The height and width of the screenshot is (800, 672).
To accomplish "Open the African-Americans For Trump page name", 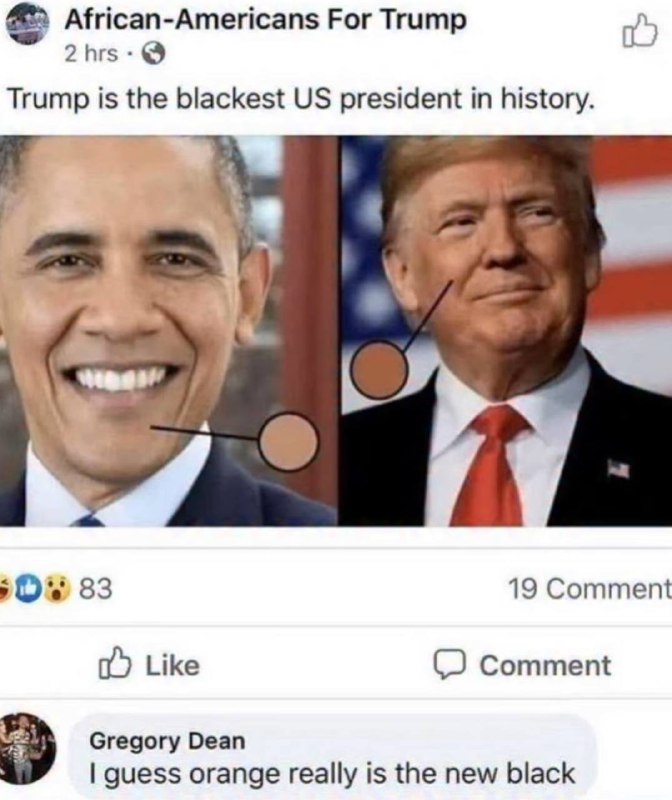I will [x=265, y=20].
